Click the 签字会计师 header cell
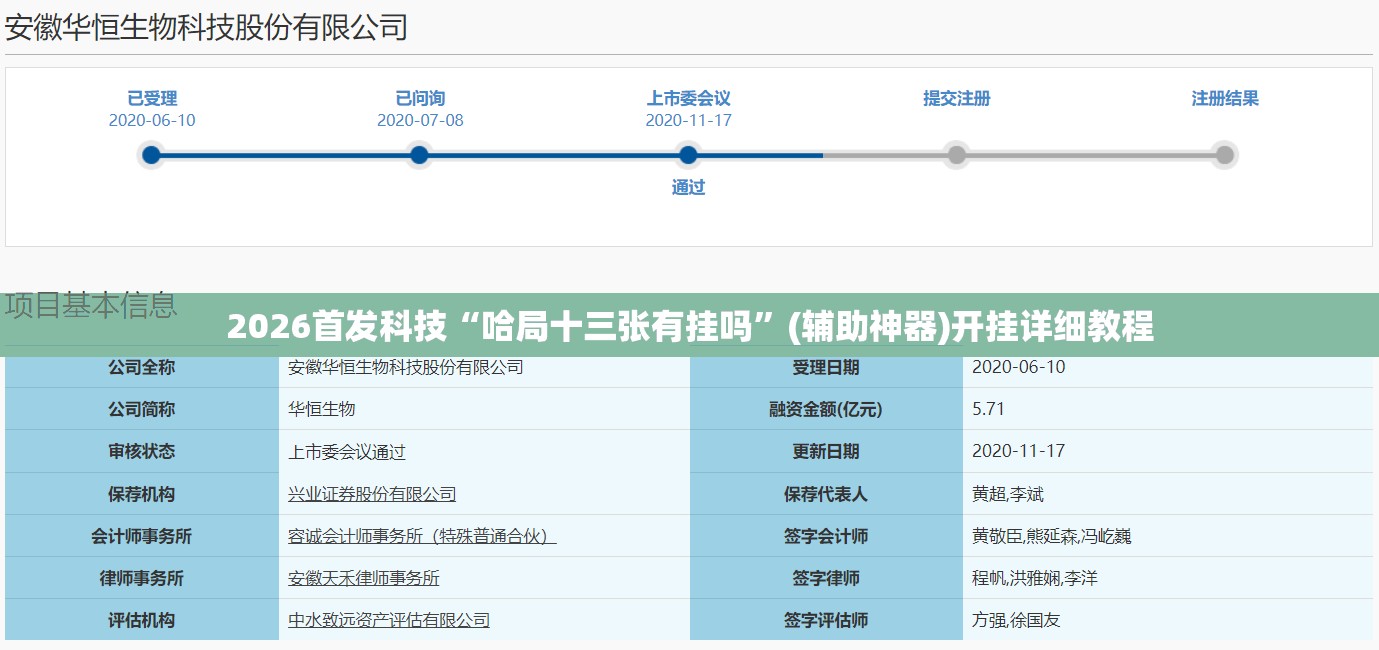This screenshot has width=1379, height=650. tap(826, 536)
